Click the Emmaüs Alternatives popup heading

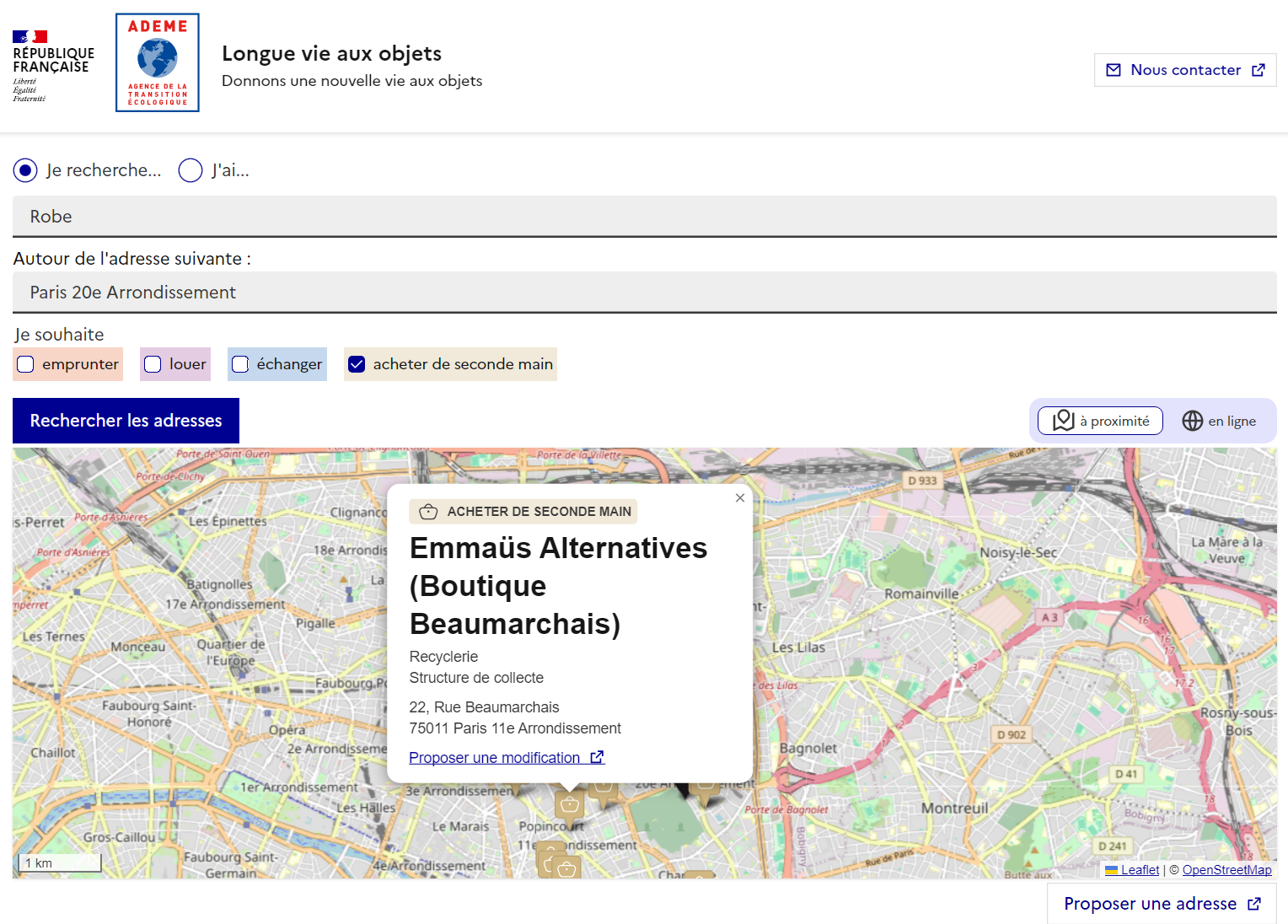tap(558, 586)
